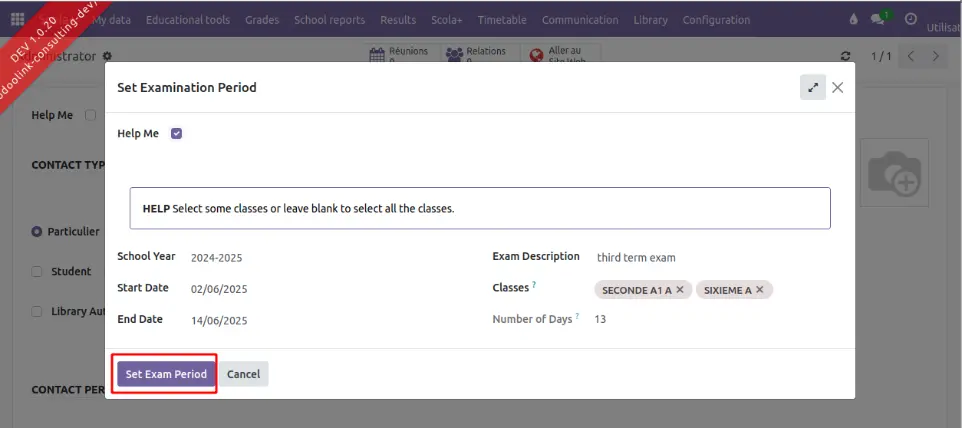The height and width of the screenshot is (428, 962).
Task: Click the Set Exam Period button
Action: [x=165, y=374]
